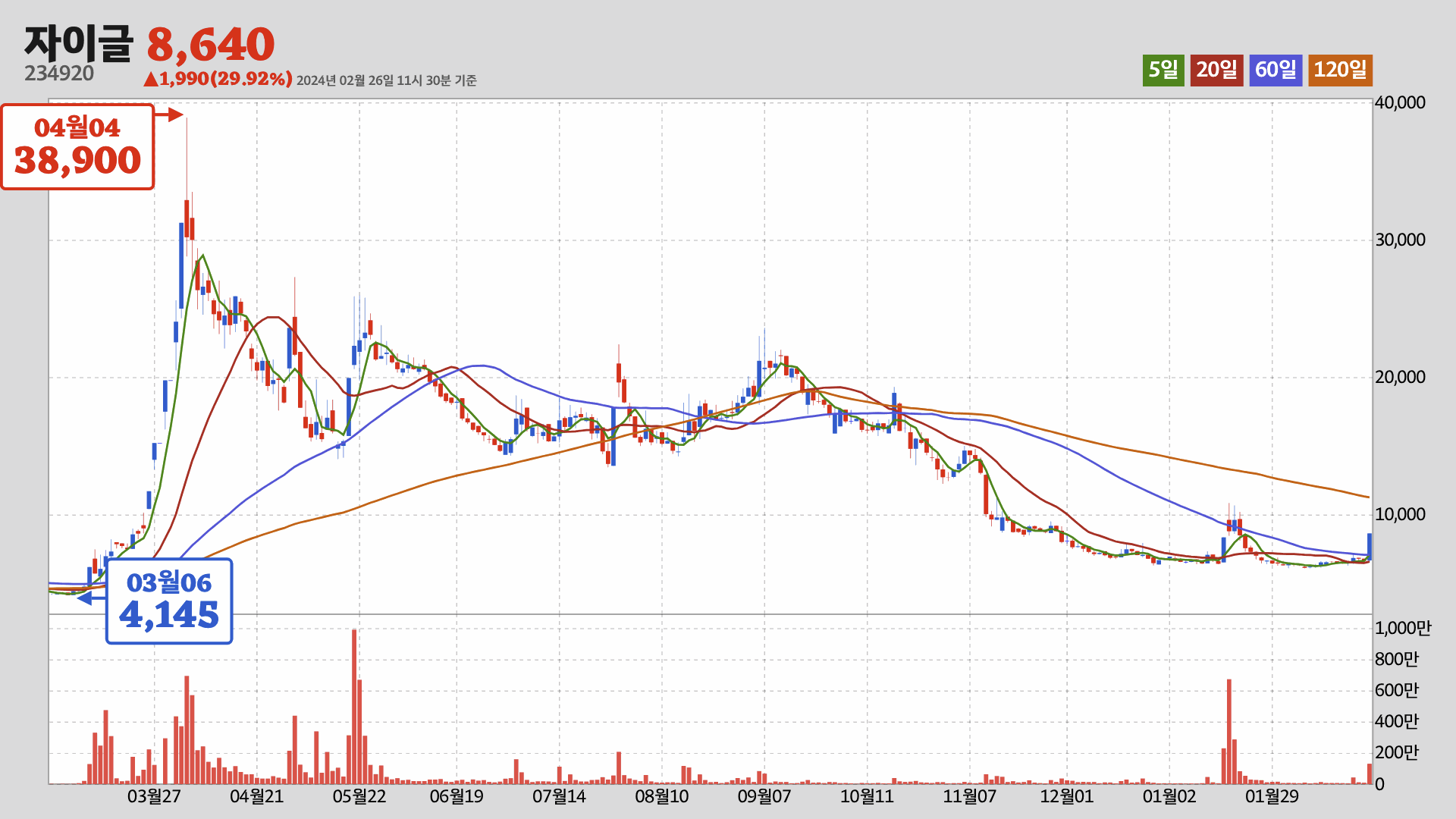Click the 10,000 price axis label

click(1400, 514)
